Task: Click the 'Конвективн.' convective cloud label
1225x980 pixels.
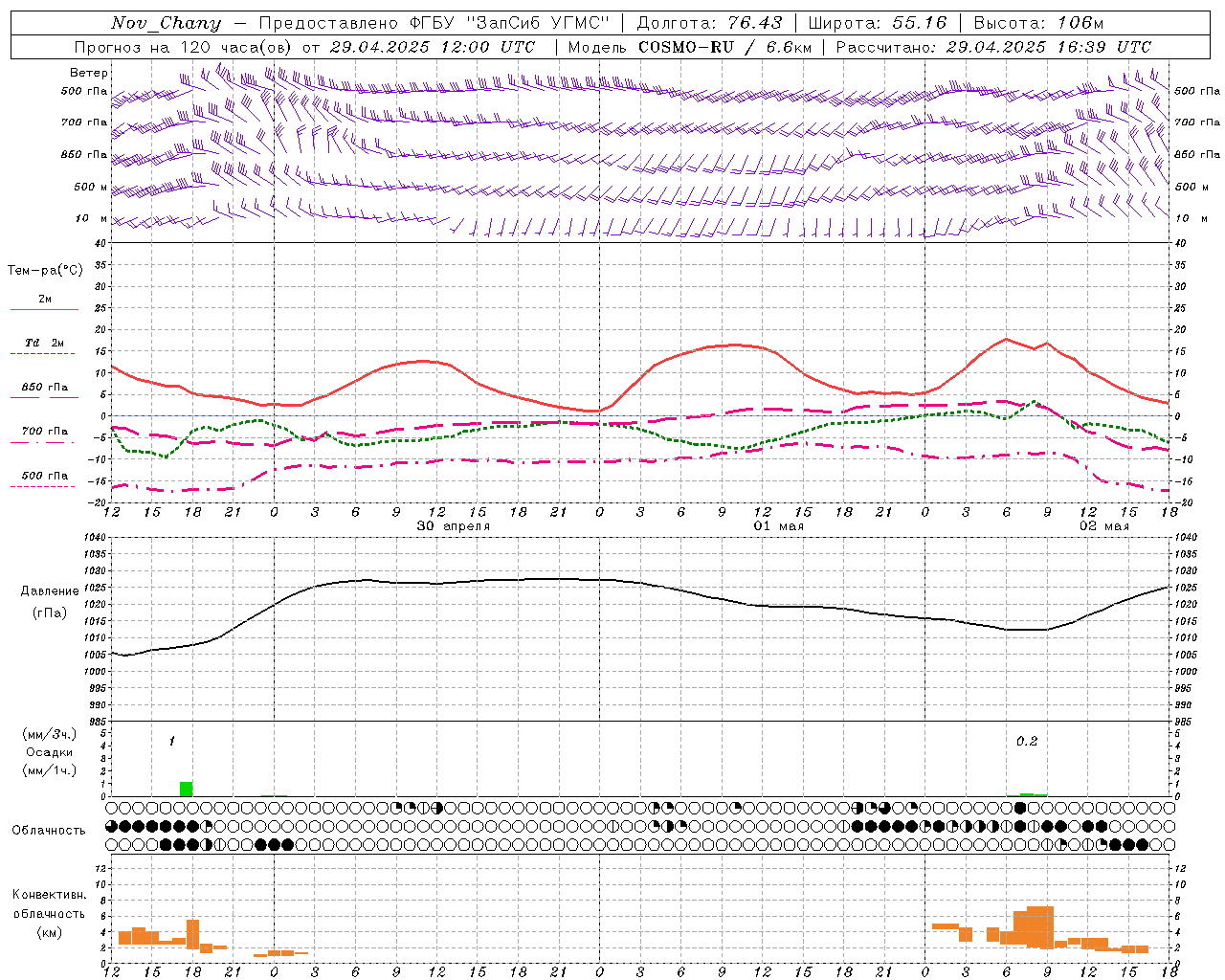Action: tap(50, 895)
